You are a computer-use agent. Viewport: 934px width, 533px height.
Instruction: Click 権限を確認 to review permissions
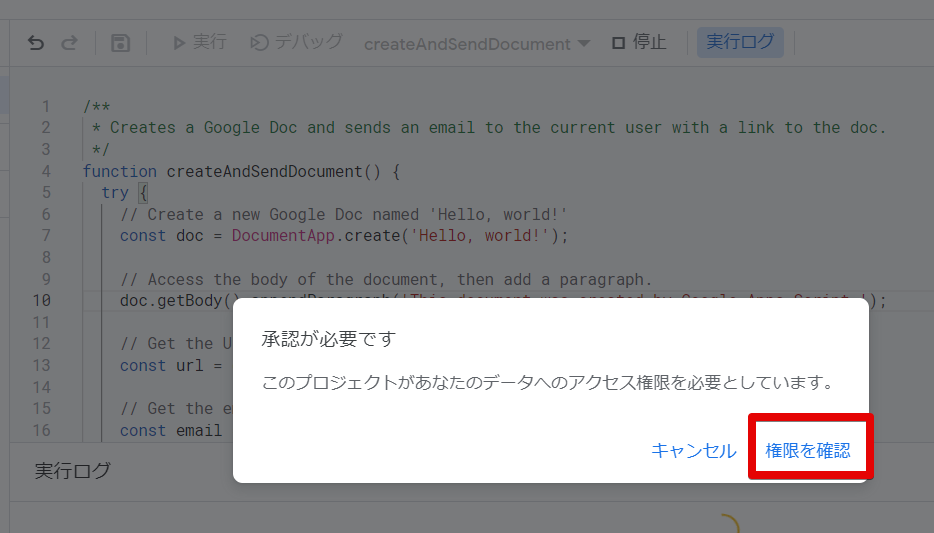click(808, 451)
